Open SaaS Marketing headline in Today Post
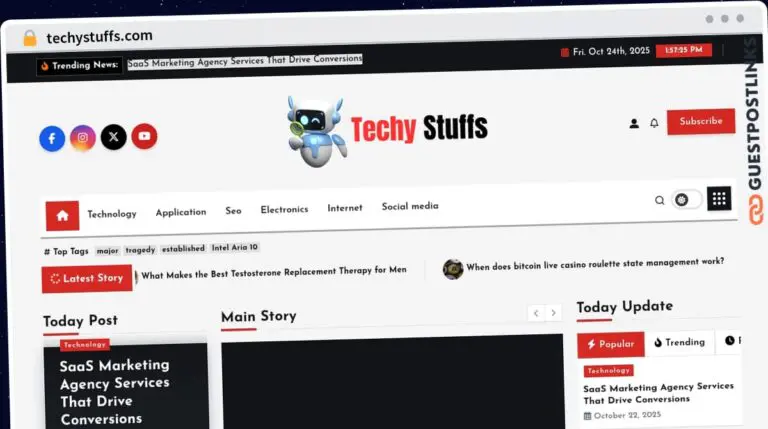 [x=115, y=392]
